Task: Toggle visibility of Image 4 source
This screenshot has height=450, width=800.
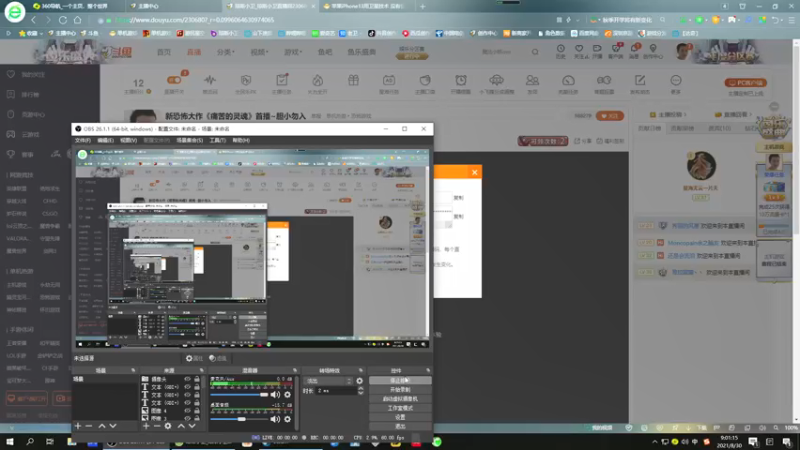Action: coord(187,410)
